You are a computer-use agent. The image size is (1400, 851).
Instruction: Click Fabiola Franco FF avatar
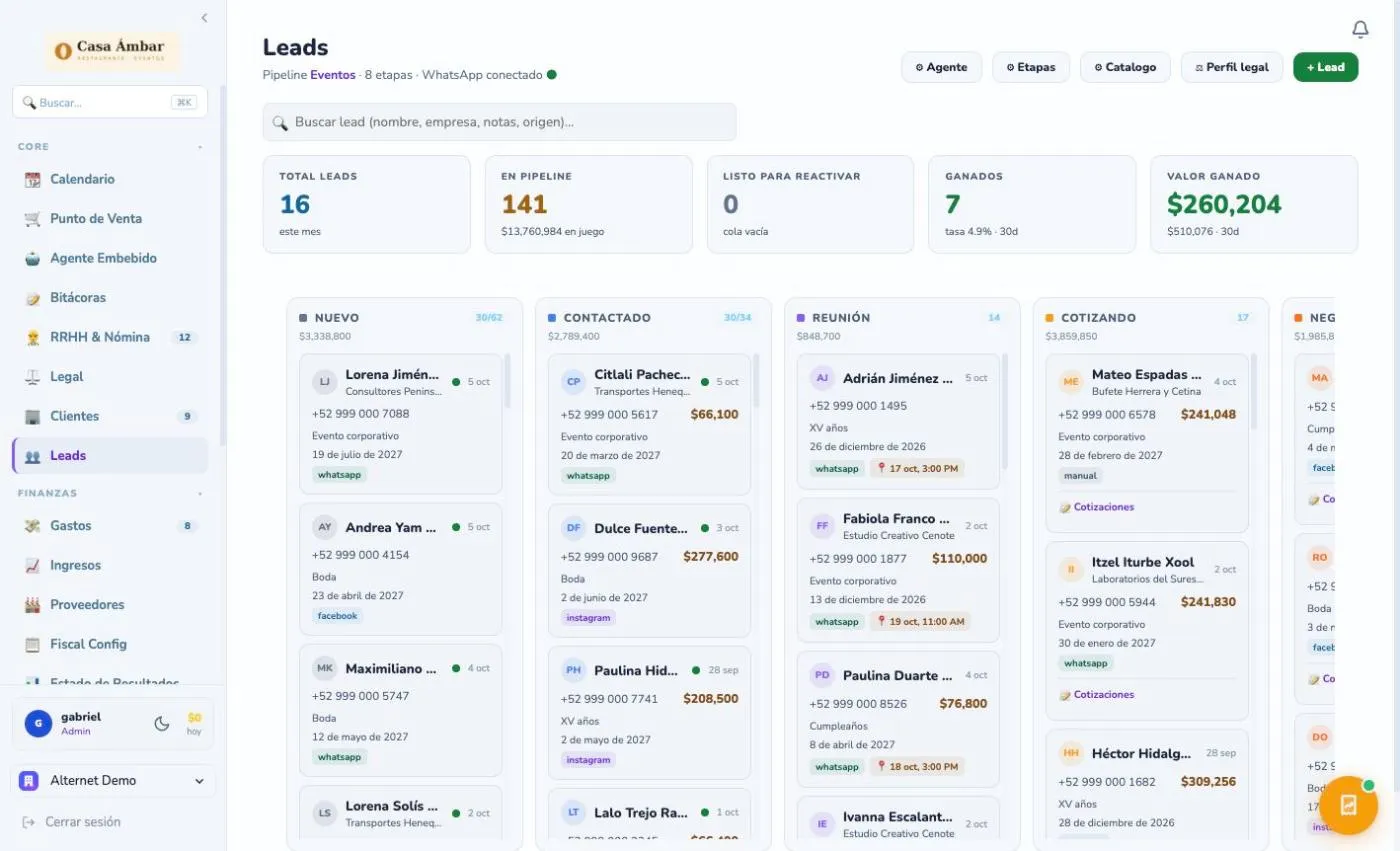[822, 525]
